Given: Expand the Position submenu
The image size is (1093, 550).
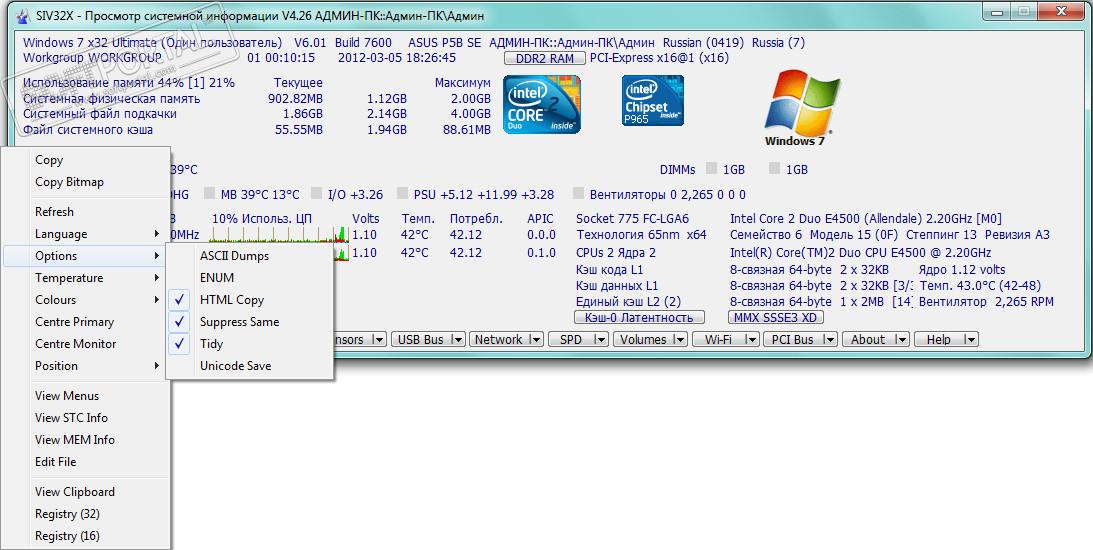Looking at the screenshot, I should 86,366.
